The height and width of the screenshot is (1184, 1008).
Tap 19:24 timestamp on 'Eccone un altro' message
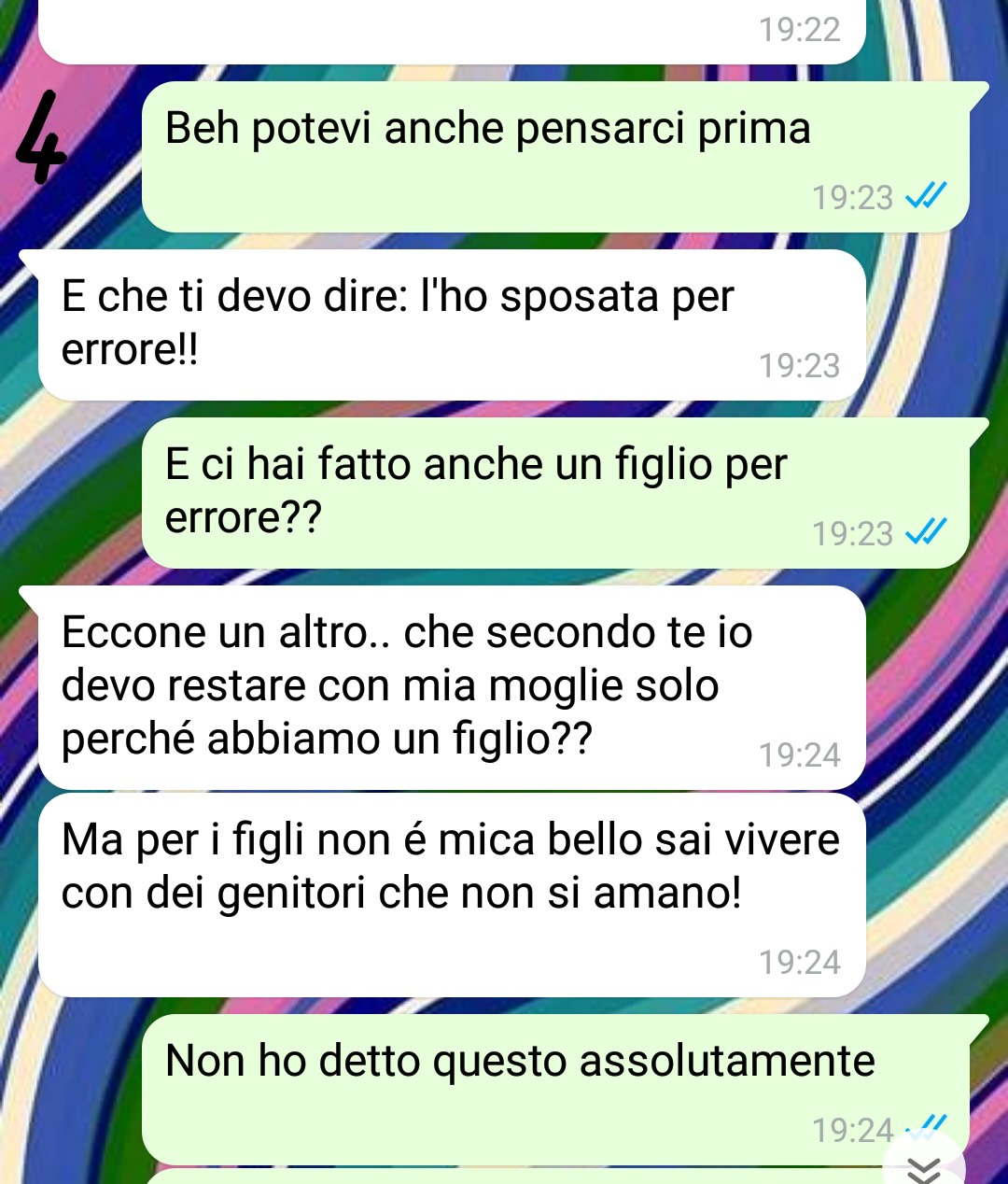tap(800, 755)
